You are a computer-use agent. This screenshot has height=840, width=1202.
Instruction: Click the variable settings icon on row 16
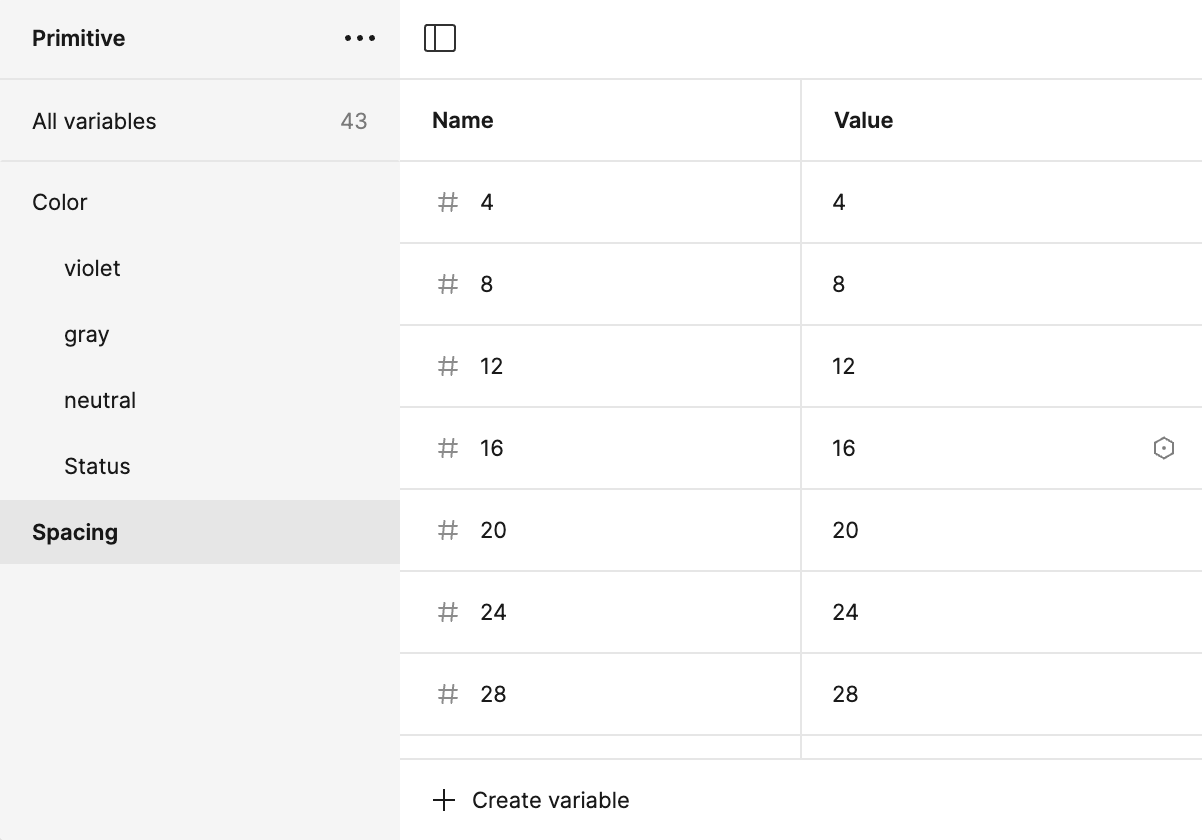[x=1163, y=448]
